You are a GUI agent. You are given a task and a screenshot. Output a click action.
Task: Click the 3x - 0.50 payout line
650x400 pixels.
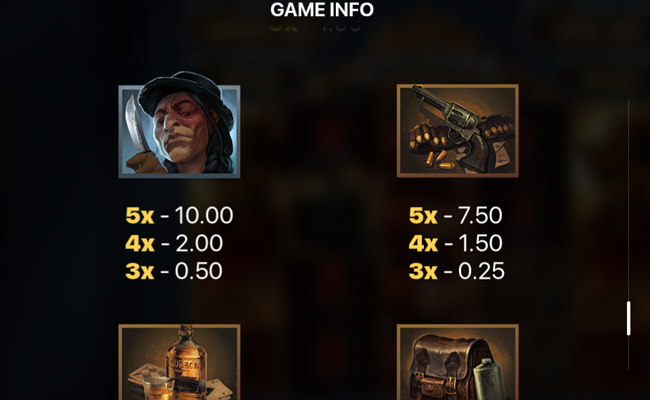click(x=174, y=271)
